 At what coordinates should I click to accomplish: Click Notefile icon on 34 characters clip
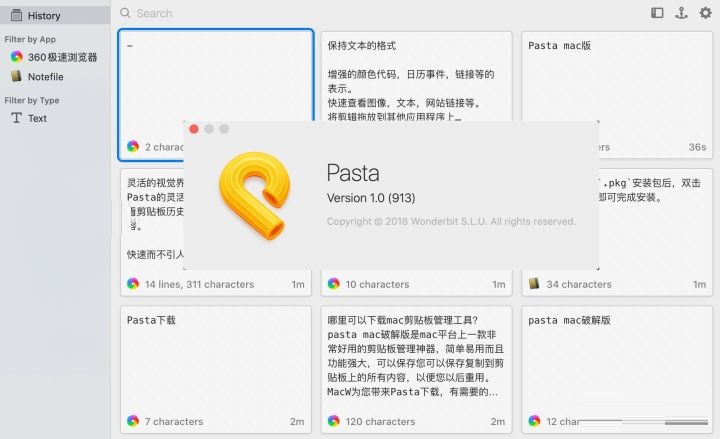[534, 283]
